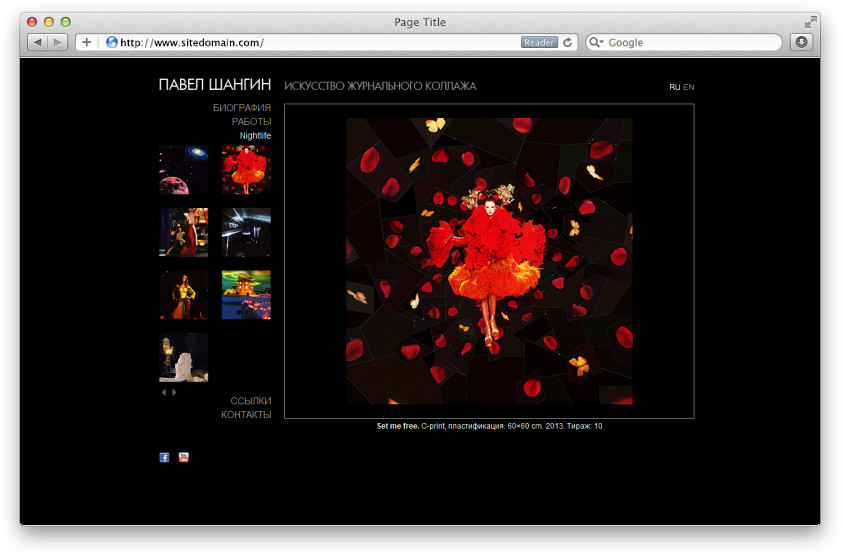Close the browser window with red button

pyautogui.click(x=32, y=22)
